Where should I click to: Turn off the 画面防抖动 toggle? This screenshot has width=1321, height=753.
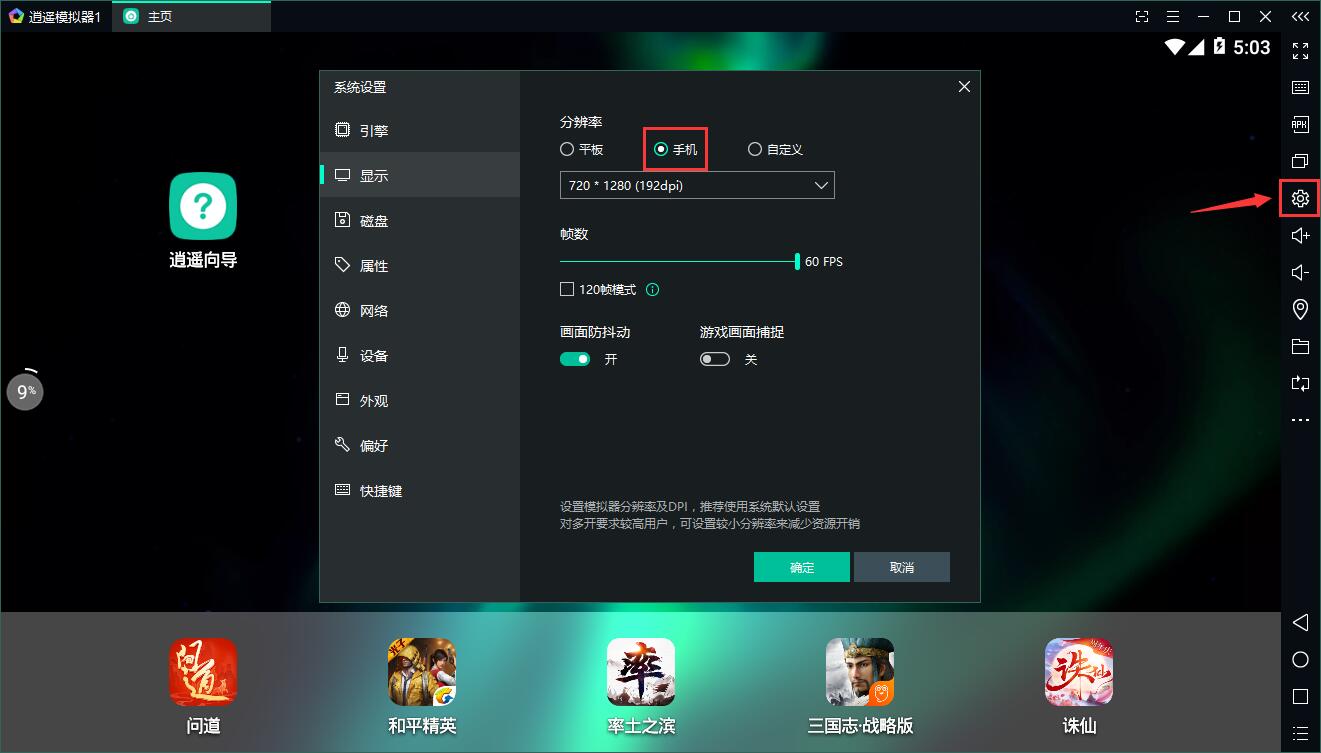[575, 358]
